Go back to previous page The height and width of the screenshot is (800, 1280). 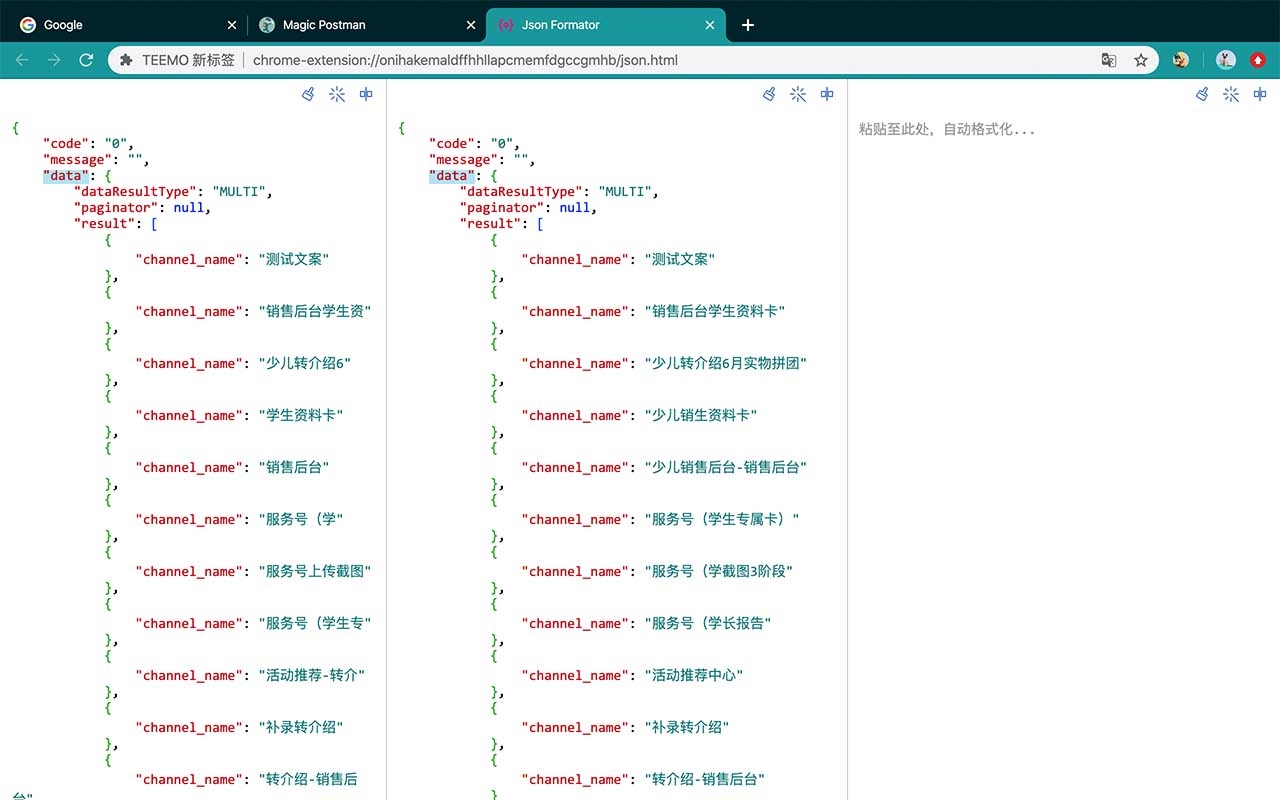click(x=22, y=60)
